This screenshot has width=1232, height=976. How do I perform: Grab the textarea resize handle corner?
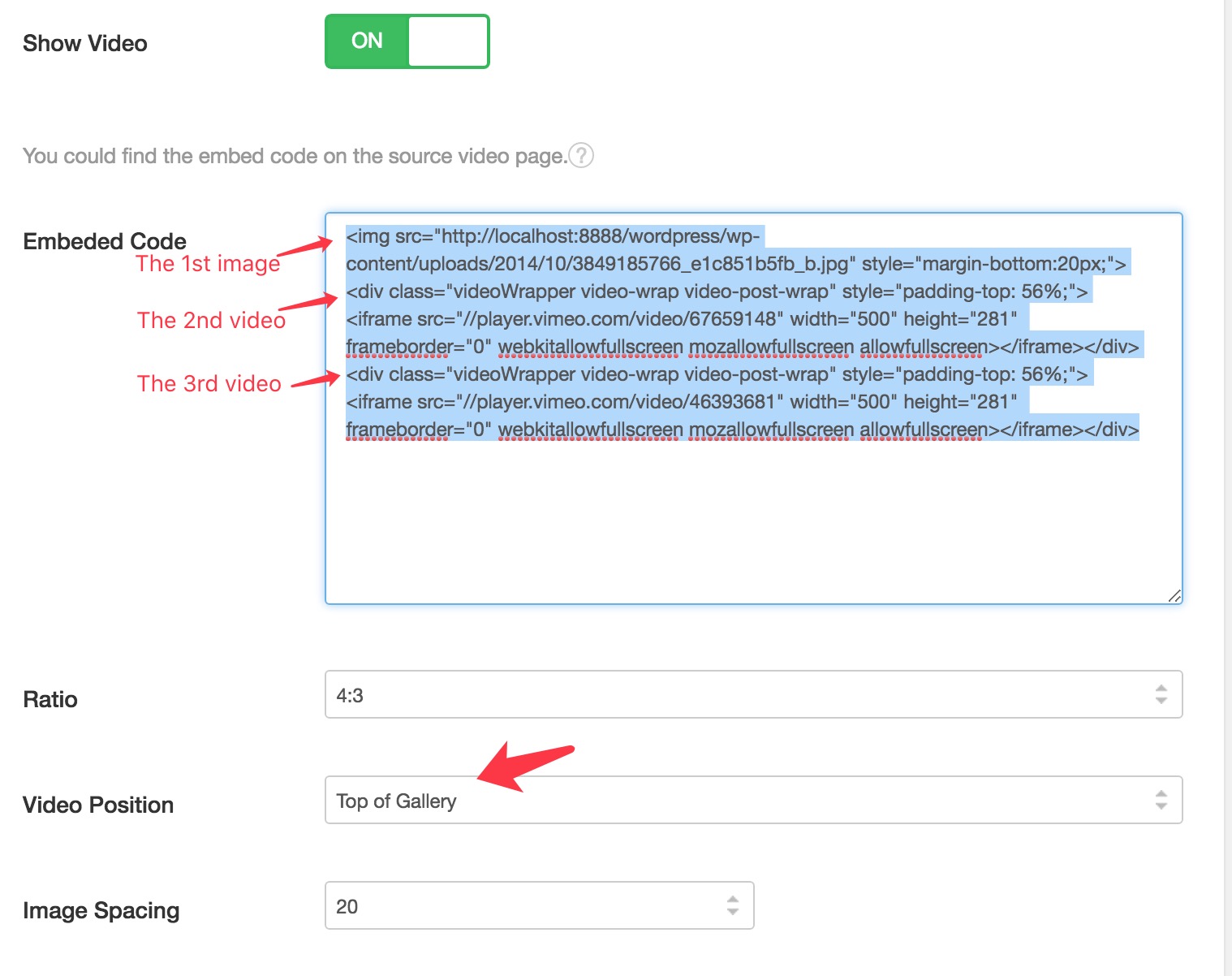click(x=1174, y=596)
